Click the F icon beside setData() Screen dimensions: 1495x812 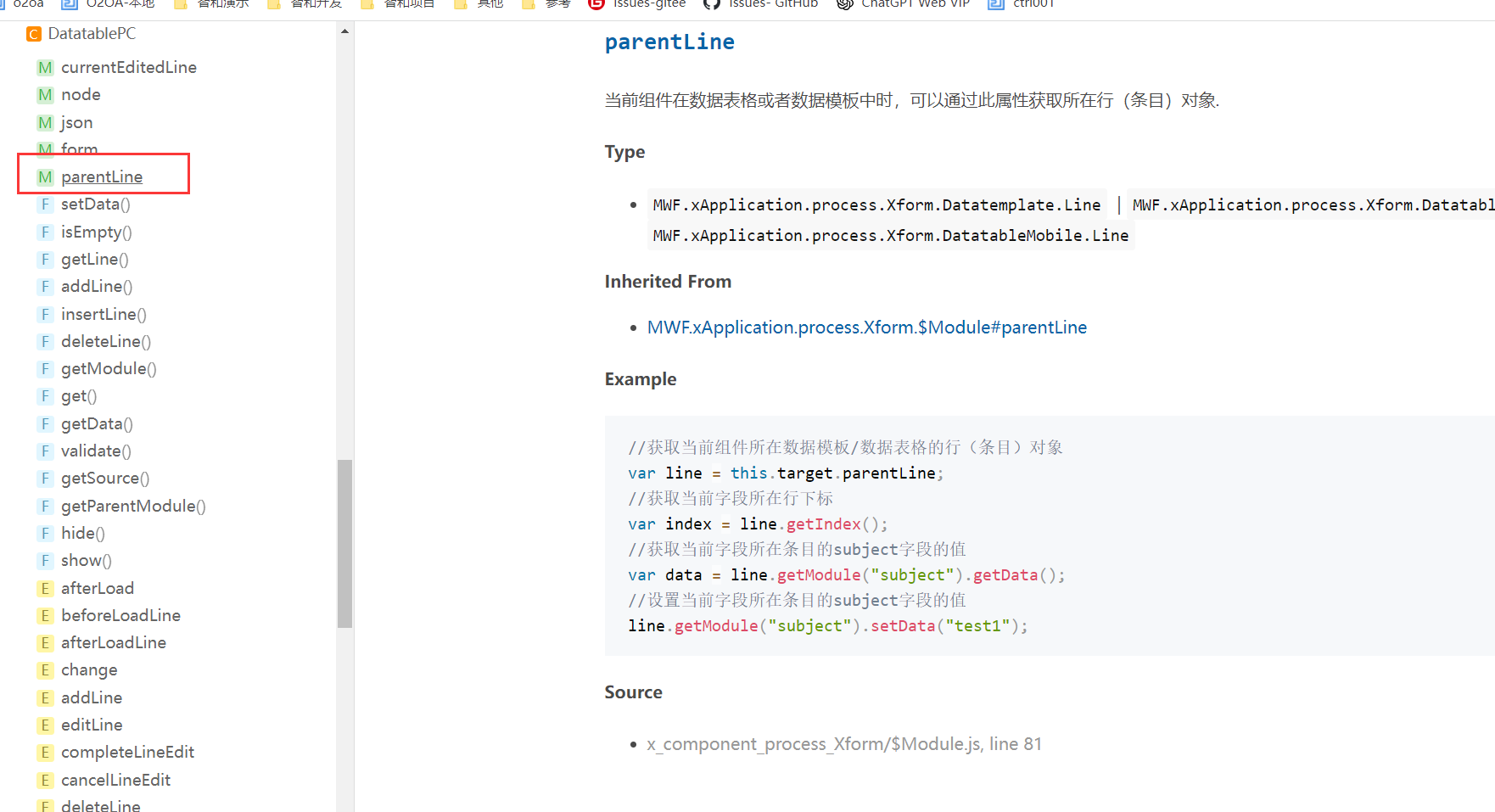45,204
